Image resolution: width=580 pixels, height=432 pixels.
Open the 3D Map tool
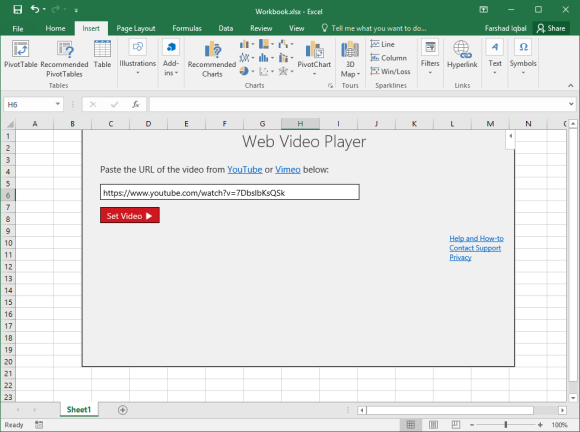[x=350, y=59]
